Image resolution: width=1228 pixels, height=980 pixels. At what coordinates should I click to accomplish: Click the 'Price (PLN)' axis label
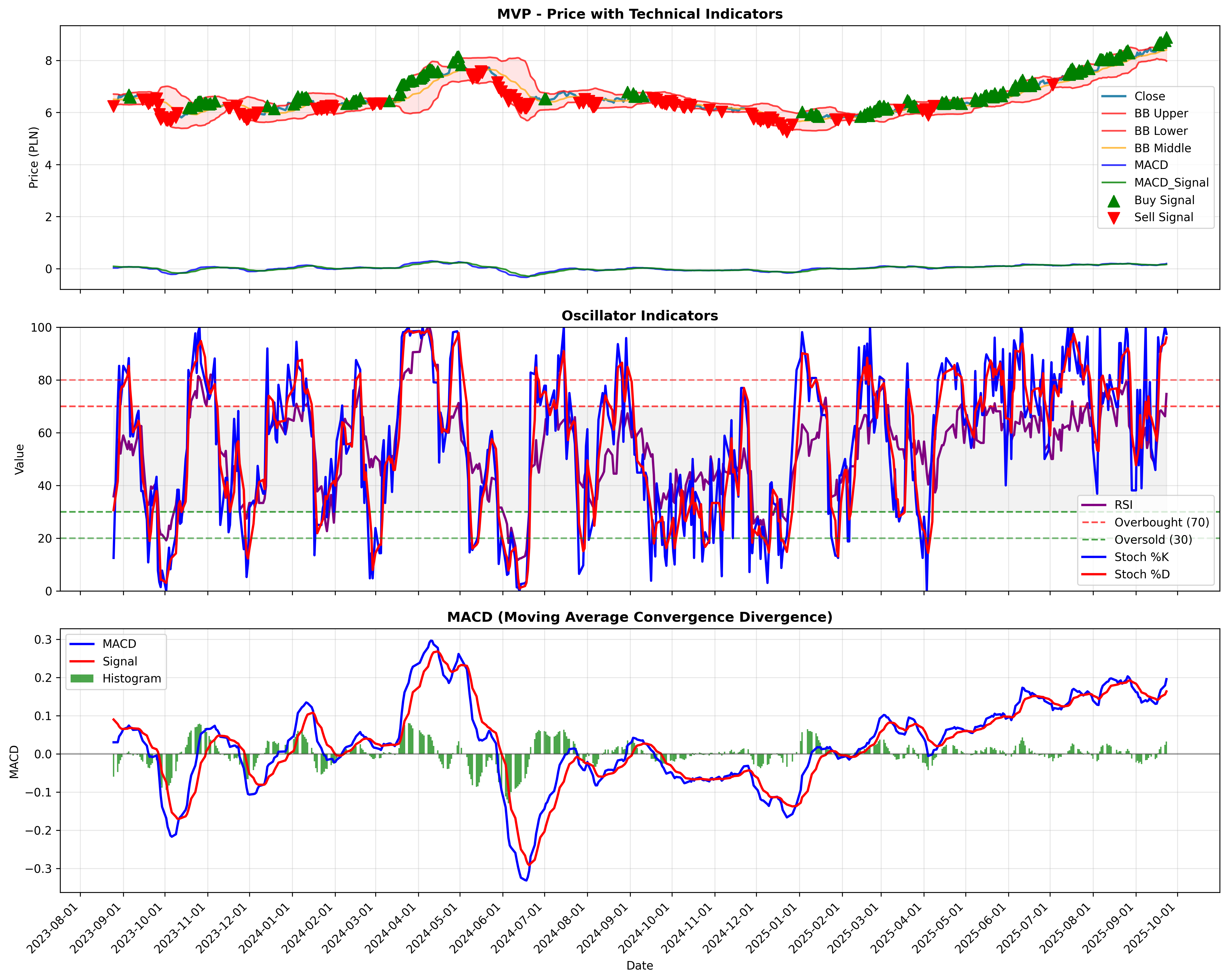(x=34, y=158)
